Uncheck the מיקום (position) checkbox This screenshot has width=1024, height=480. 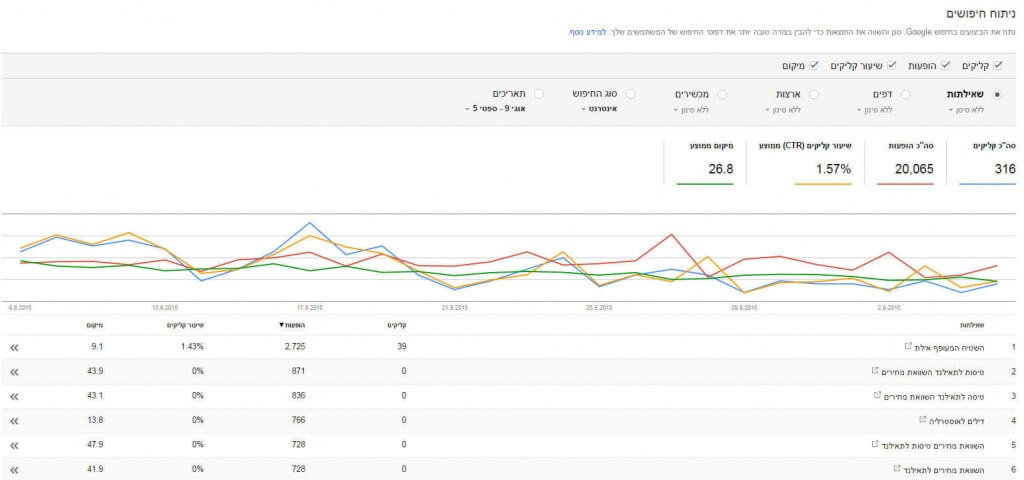814,65
